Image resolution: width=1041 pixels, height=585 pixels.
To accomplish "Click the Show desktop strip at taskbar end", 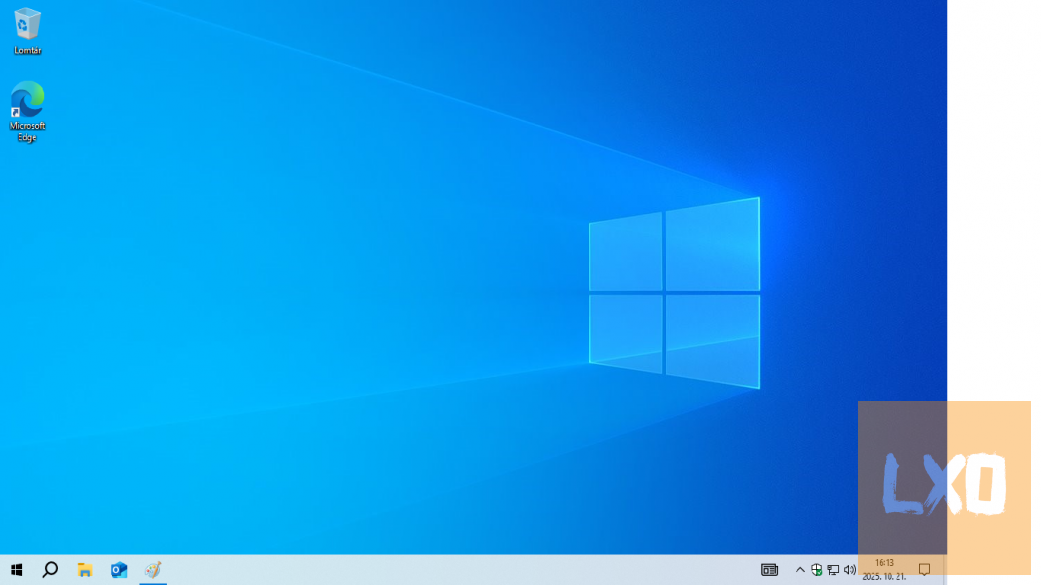I will tap(945, 570).
